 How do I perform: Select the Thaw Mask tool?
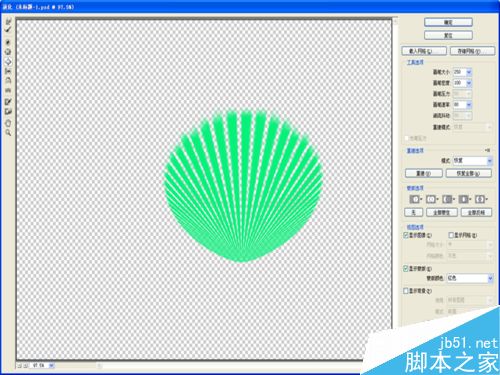pyautogui.click(x=8, y=111)
